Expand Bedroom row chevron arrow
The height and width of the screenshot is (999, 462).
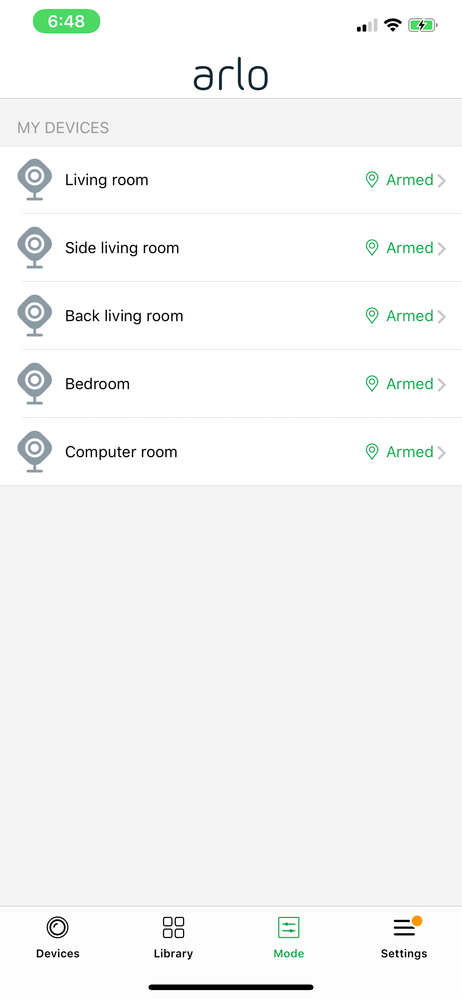[x=442, y=385]
